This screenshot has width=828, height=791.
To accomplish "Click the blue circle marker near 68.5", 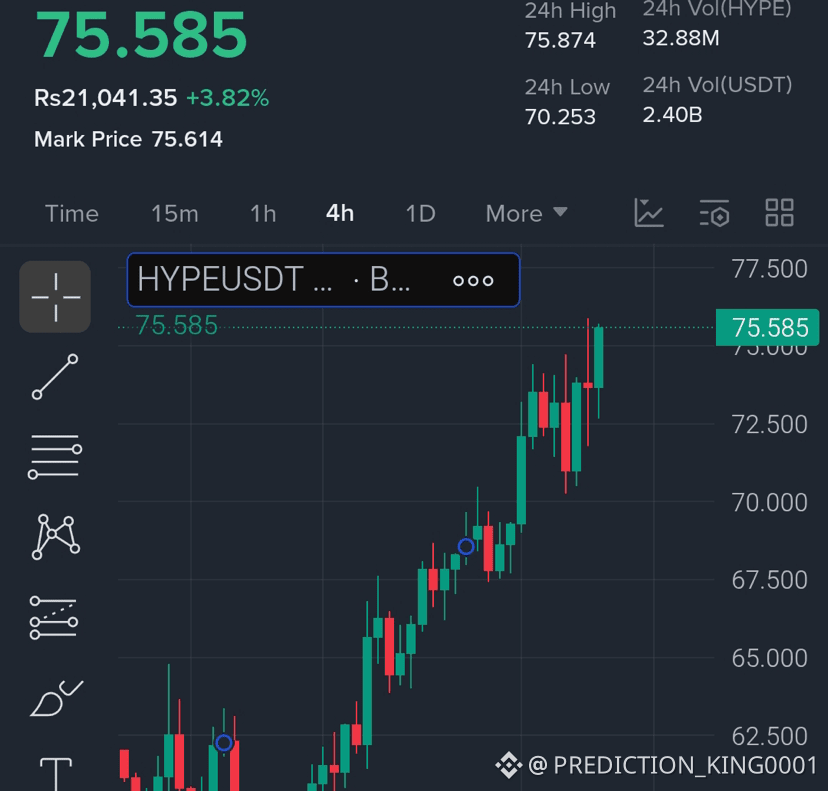I will 466,547.
